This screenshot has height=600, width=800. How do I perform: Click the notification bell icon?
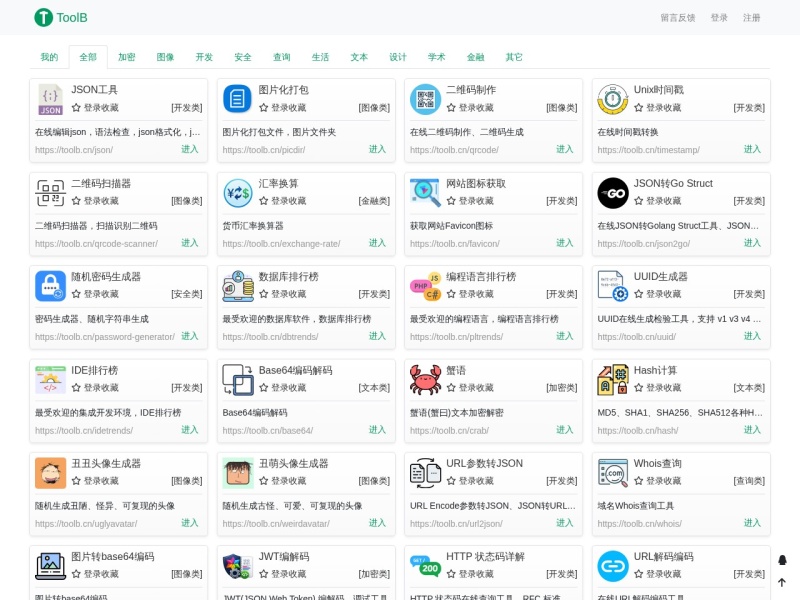(x=782, y=560)
